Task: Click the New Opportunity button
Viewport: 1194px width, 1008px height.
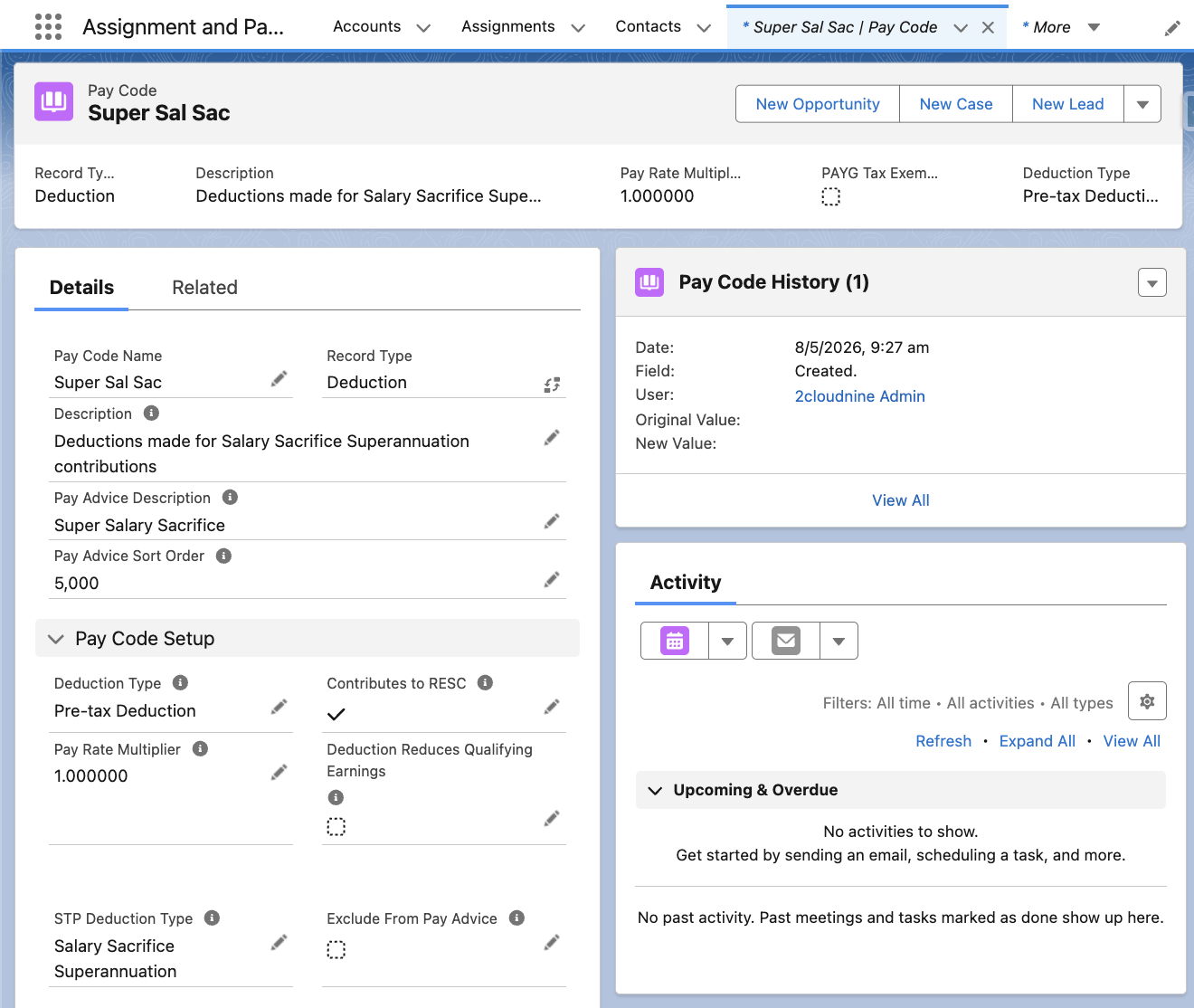Action: (818, 104)
